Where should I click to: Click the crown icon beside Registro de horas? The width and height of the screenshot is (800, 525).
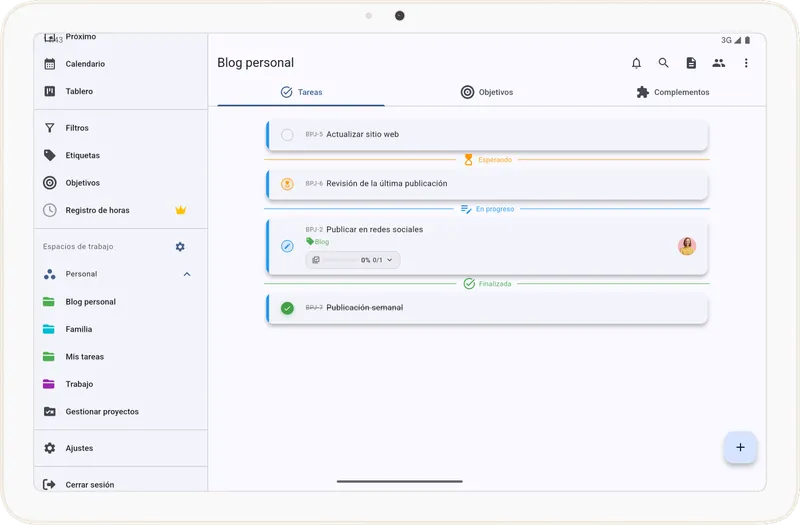[181, 210]
